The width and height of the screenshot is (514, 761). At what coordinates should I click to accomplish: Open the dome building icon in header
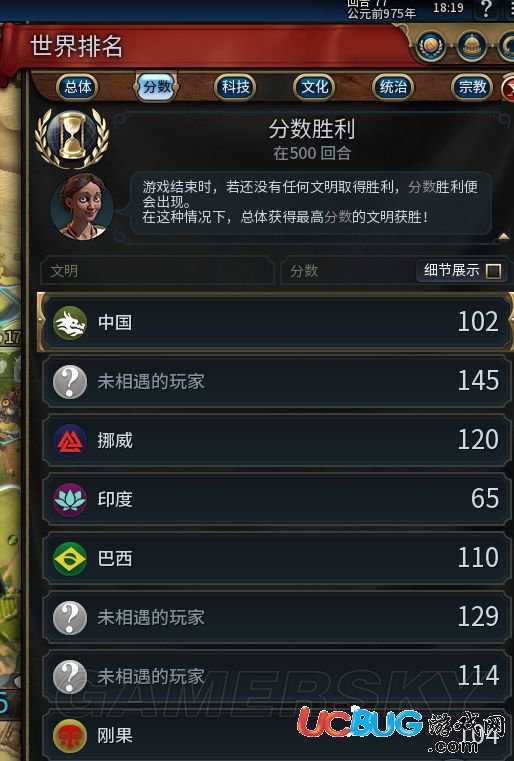pos(471,47)
